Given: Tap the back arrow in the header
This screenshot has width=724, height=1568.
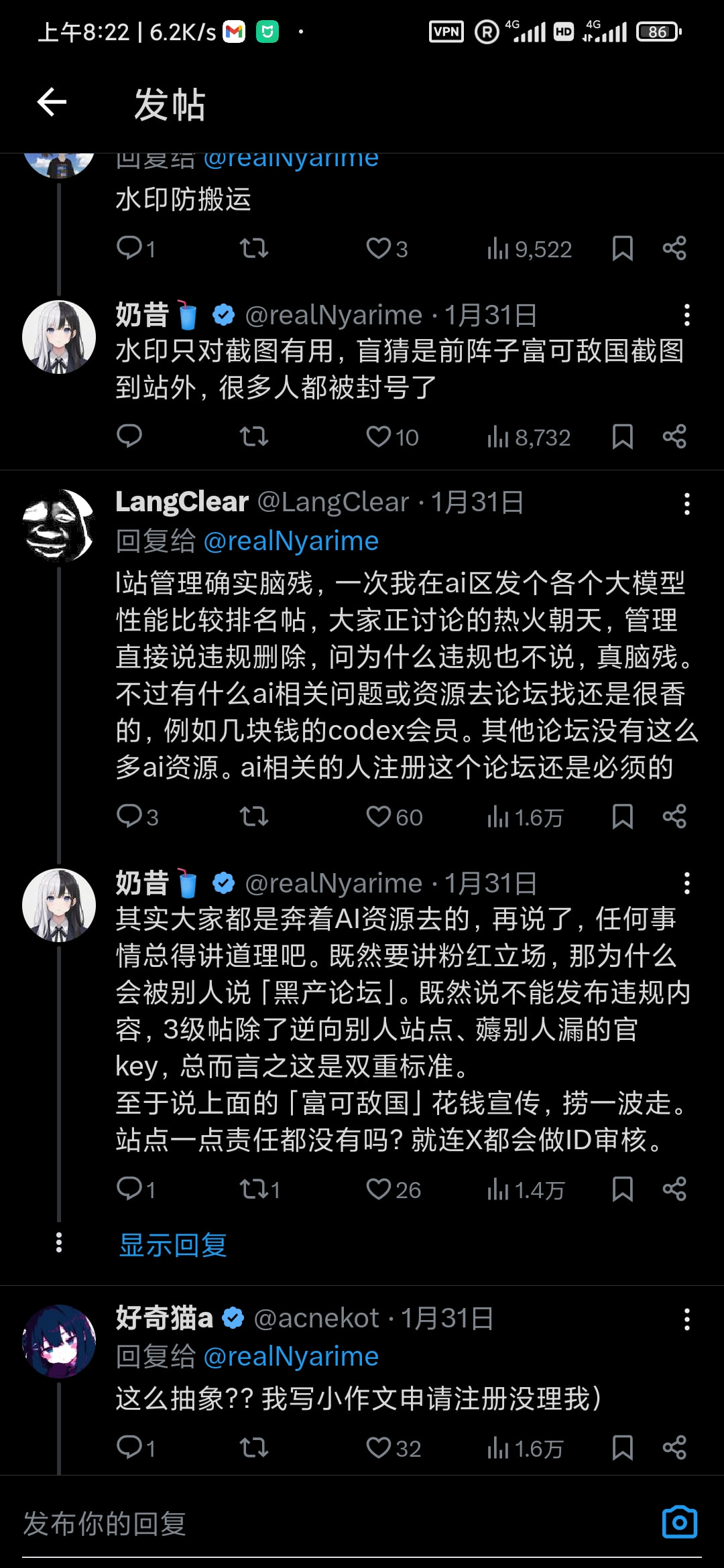Looking at the screenshot, I should [52, 103].
